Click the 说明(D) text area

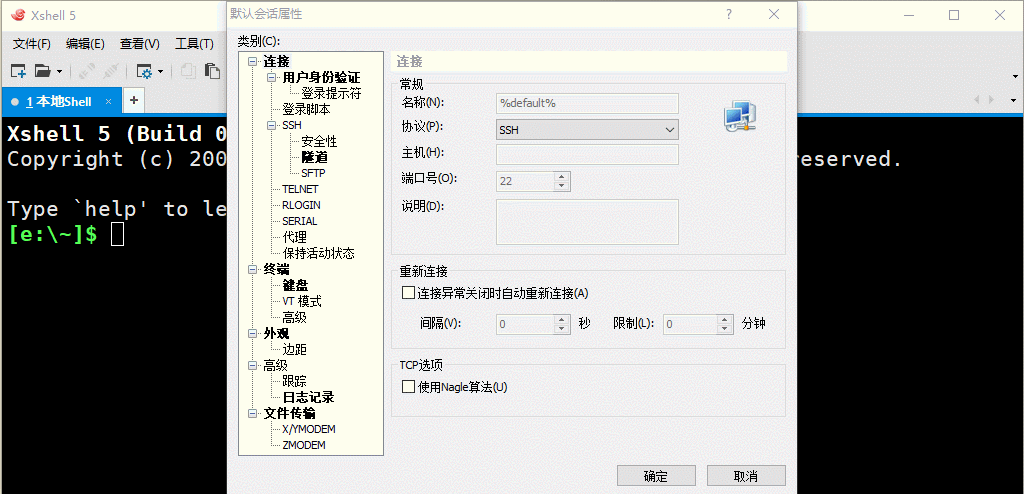tap(587, 222)
